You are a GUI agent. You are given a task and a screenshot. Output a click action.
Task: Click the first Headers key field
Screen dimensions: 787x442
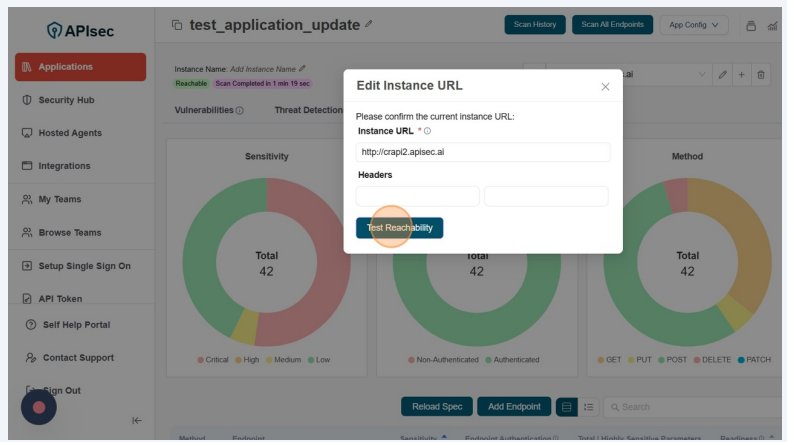click(417, 196)
